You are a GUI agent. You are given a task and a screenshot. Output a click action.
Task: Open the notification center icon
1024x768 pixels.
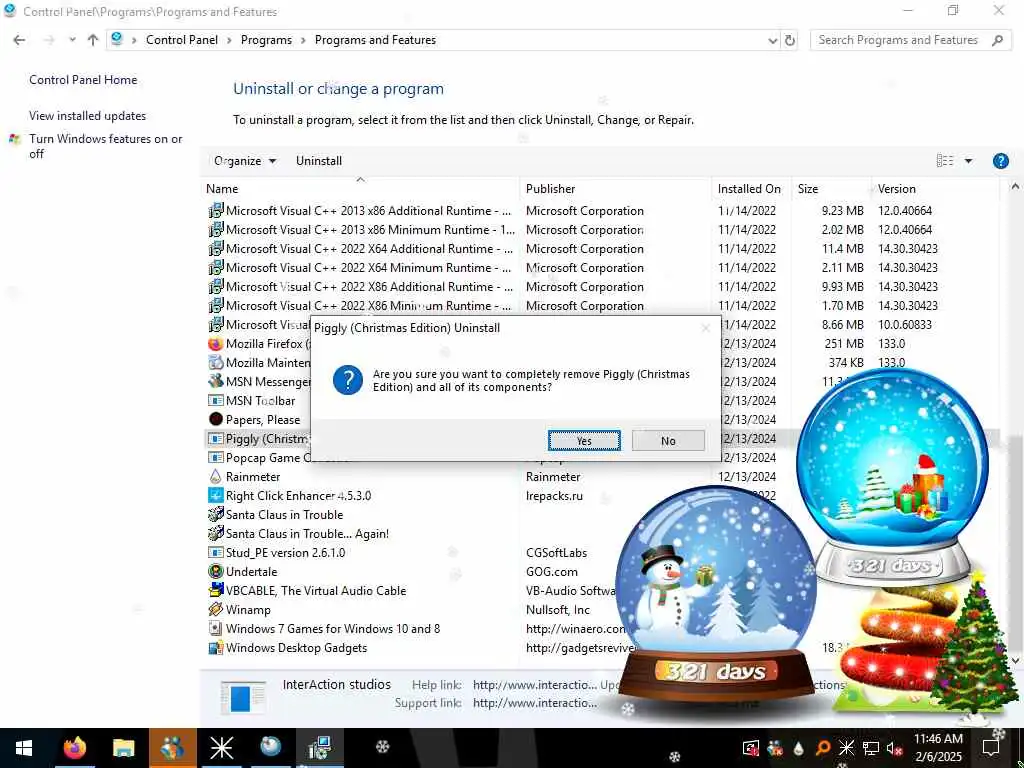[x=991, y=748]
